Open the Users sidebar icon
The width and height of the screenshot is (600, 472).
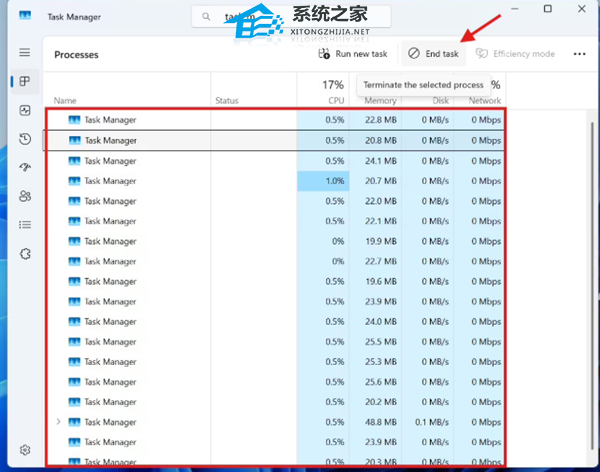click(x=25, y=196)
